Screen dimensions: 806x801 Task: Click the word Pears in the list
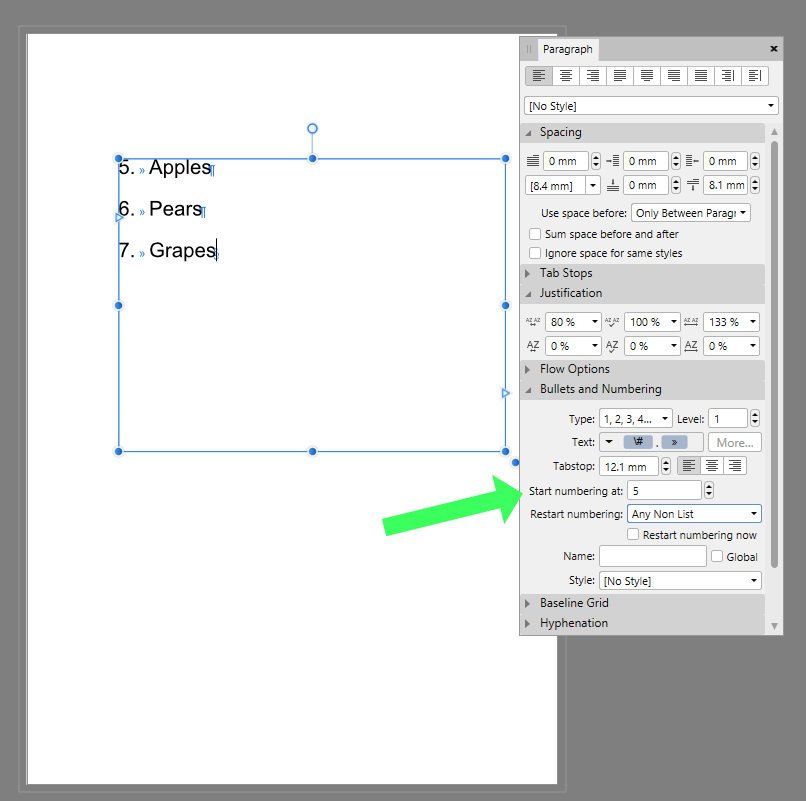(175, 209)
